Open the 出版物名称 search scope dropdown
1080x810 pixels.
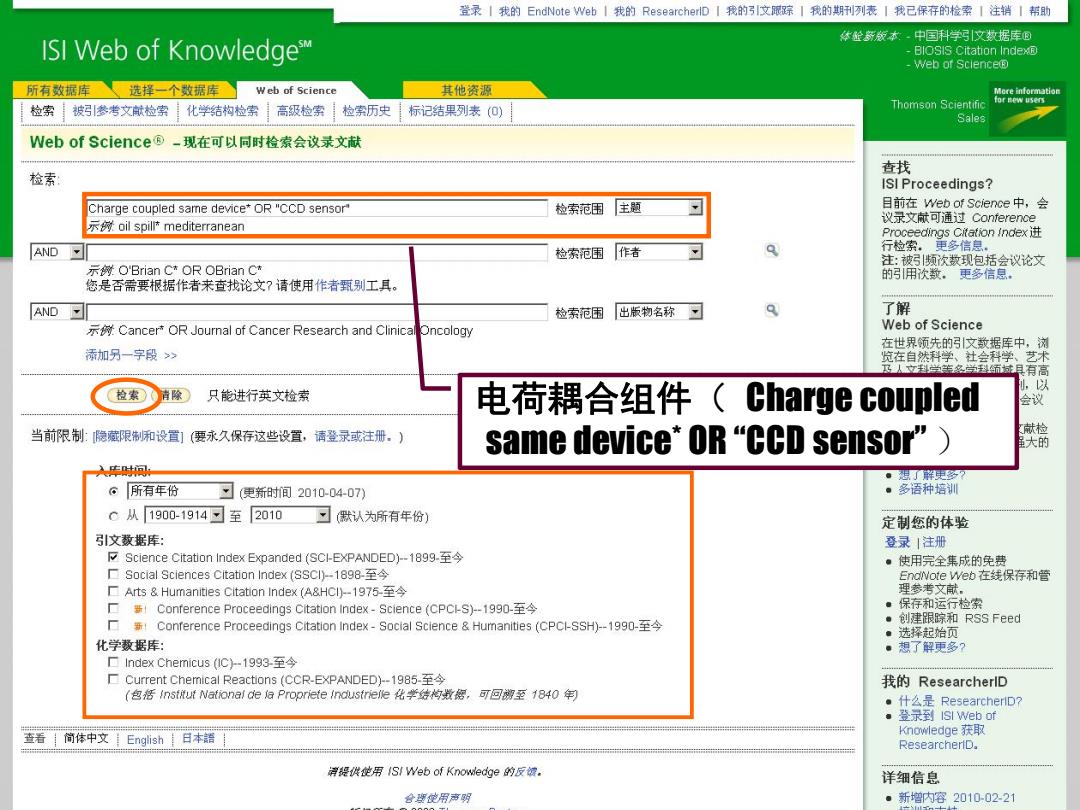tap(658, 312)
